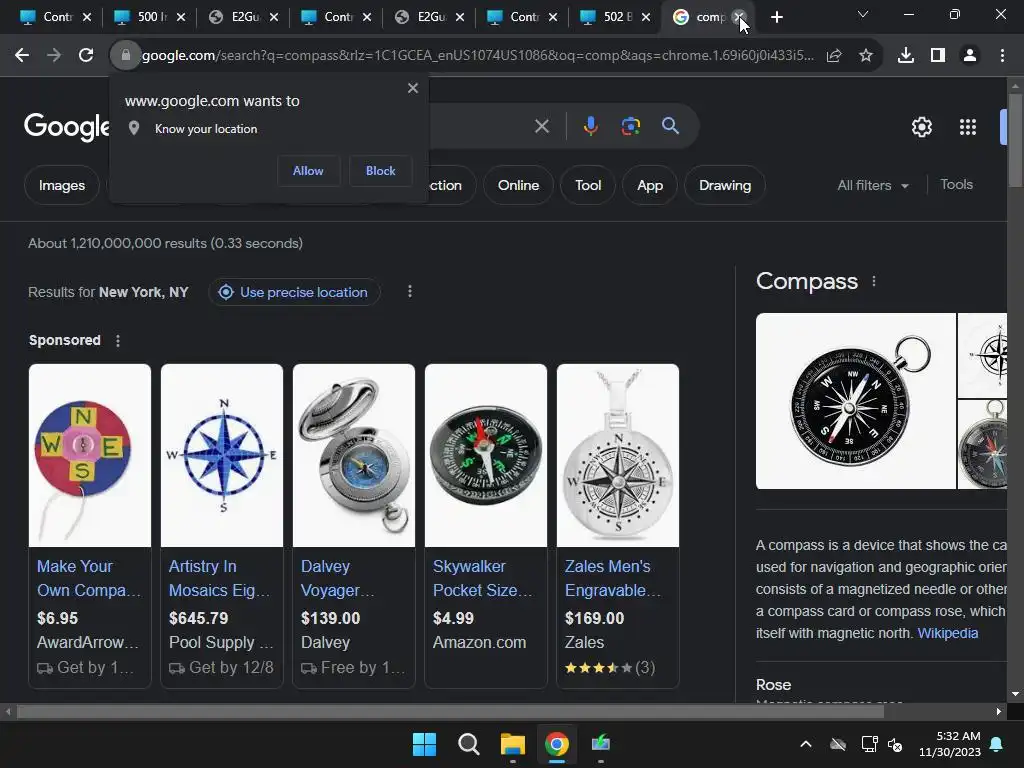Switch to the '502 B' browser tab
Screen dimensions: 1024x768
pos(615,17)
